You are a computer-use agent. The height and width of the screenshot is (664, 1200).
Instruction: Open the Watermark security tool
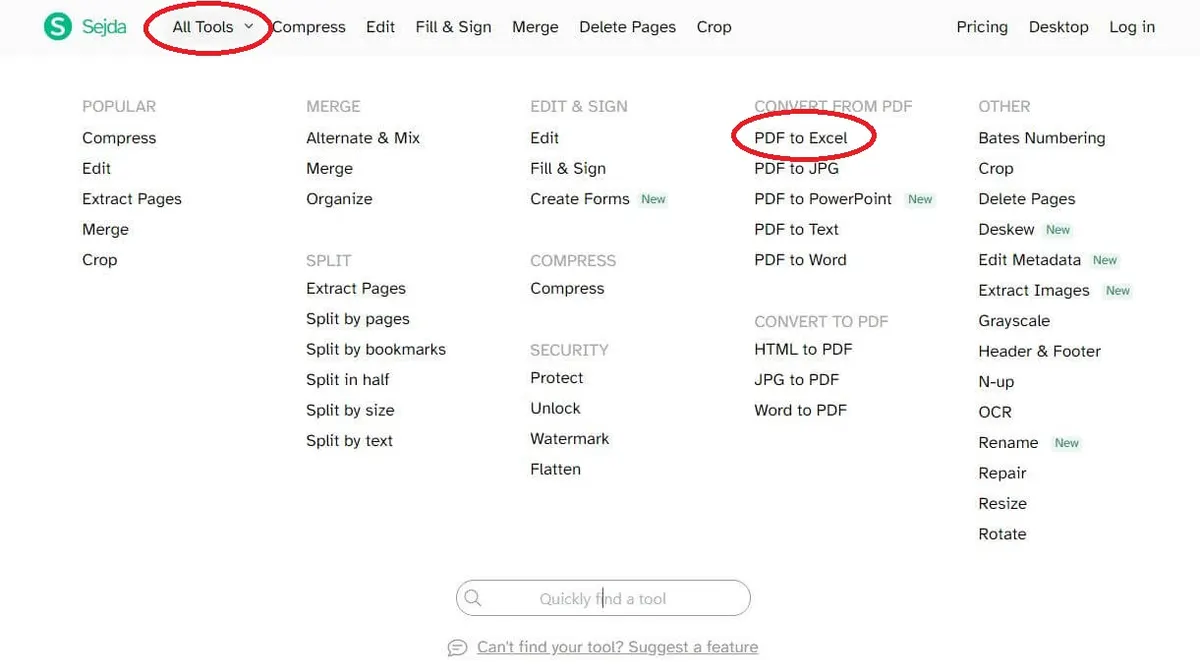pyautogui.click(x=569, y=438)
